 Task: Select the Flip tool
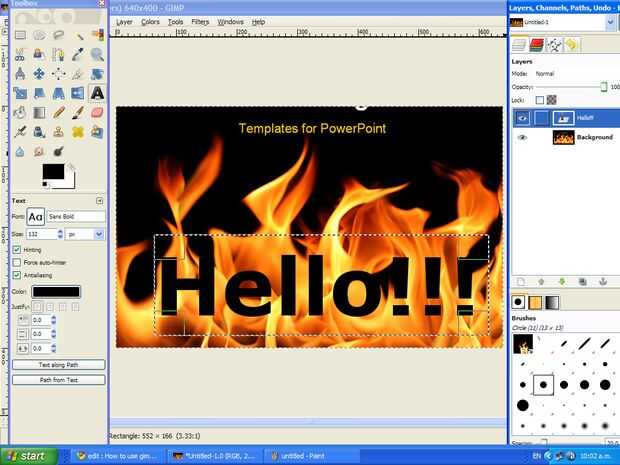click(78, 93)
